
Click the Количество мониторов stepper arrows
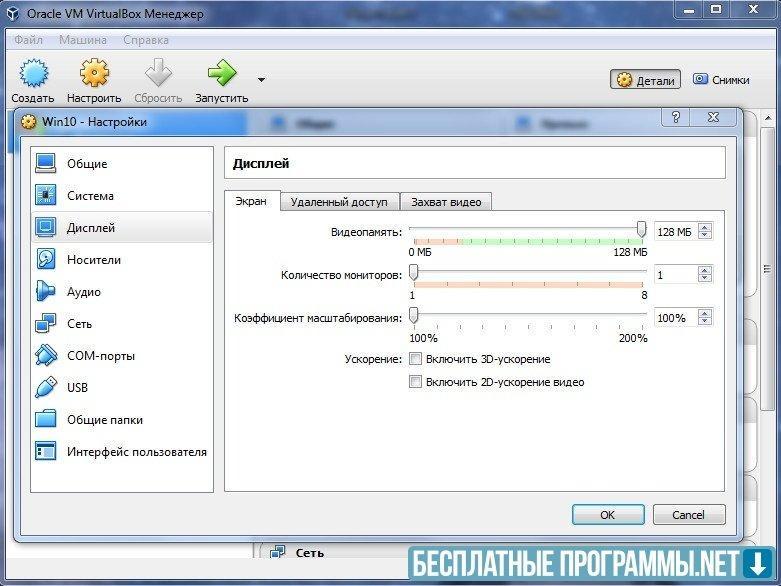click(705, 274)
